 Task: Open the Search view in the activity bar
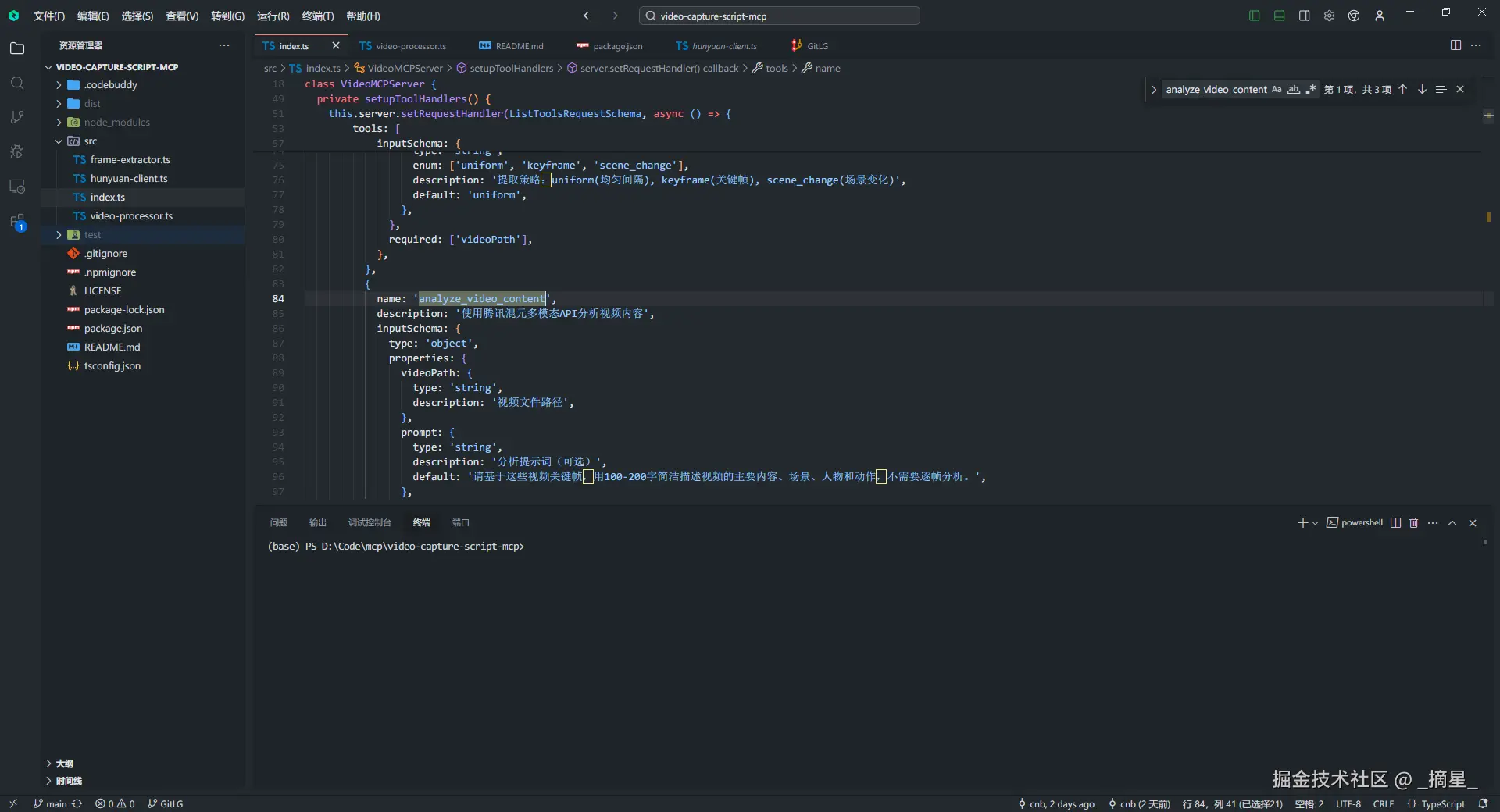click(x=17, y=83)
